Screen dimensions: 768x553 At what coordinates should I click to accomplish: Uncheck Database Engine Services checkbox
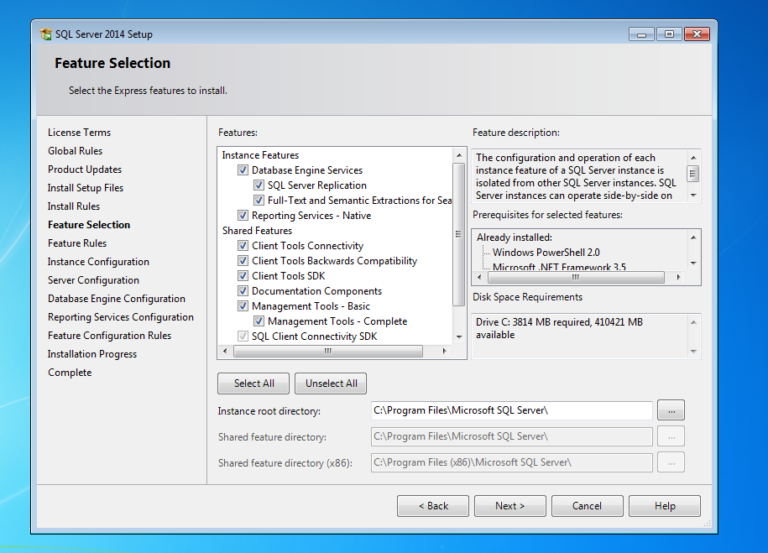[x=242, y=170]
